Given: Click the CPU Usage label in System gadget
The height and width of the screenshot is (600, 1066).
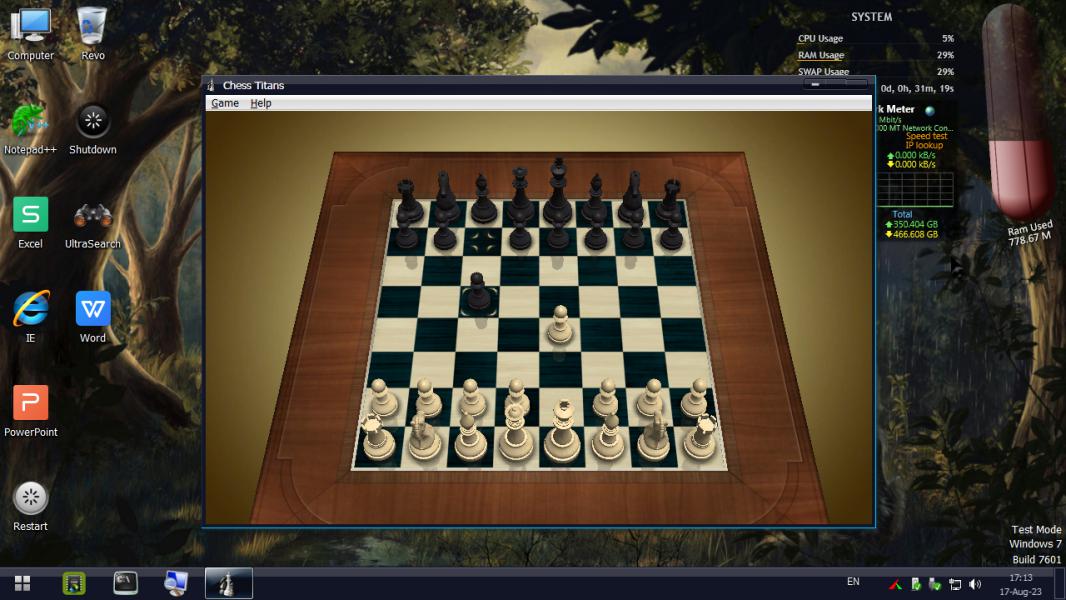Looking at the screenshot, I should coord(820,39).
